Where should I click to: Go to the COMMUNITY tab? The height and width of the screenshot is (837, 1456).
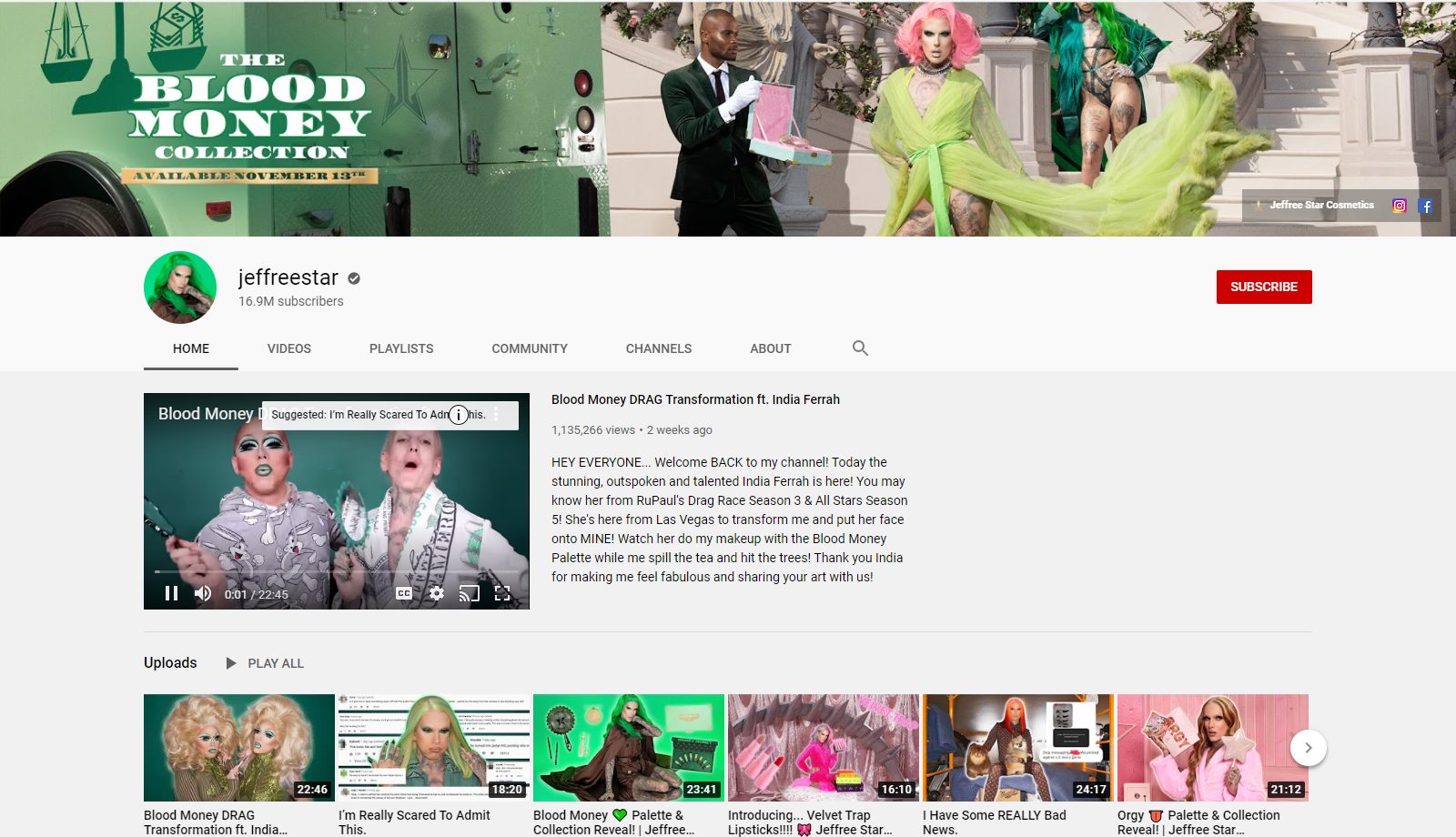(x=530, y=348)
